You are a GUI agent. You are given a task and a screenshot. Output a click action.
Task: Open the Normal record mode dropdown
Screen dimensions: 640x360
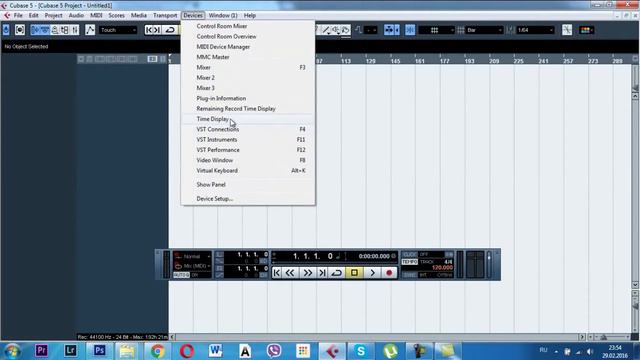pos(192,256)
